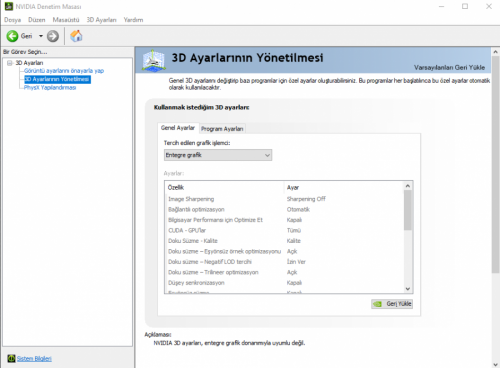Image resolution: width=500 pixels, height=368 pixels.
Task: Open the Home page house icon
Action: pyautogui.click(x=76, y=36)
